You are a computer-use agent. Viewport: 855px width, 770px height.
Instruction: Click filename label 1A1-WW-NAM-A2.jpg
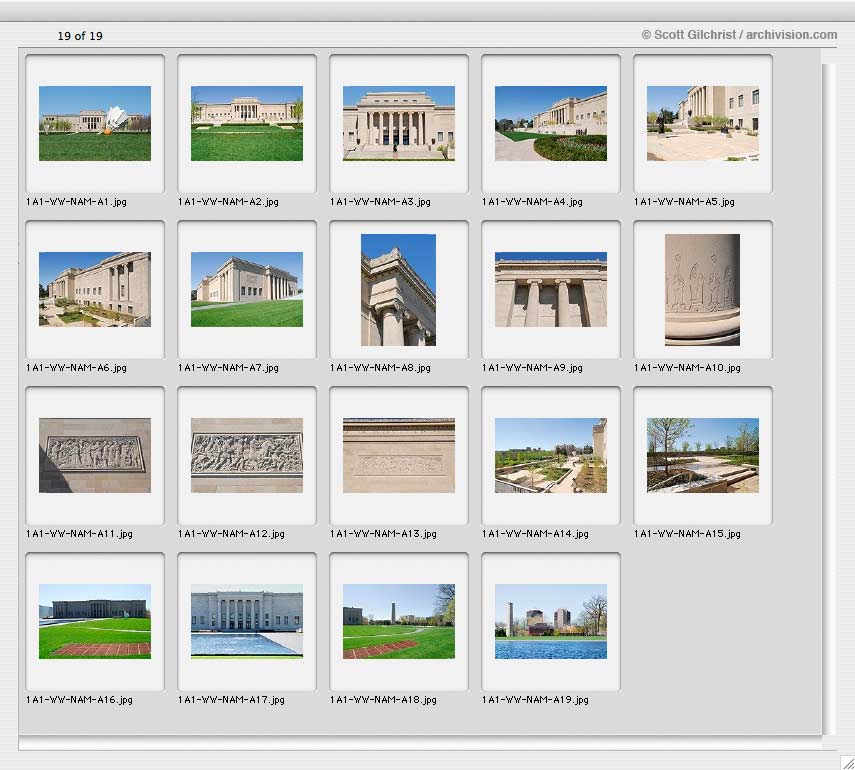point(228,202)
